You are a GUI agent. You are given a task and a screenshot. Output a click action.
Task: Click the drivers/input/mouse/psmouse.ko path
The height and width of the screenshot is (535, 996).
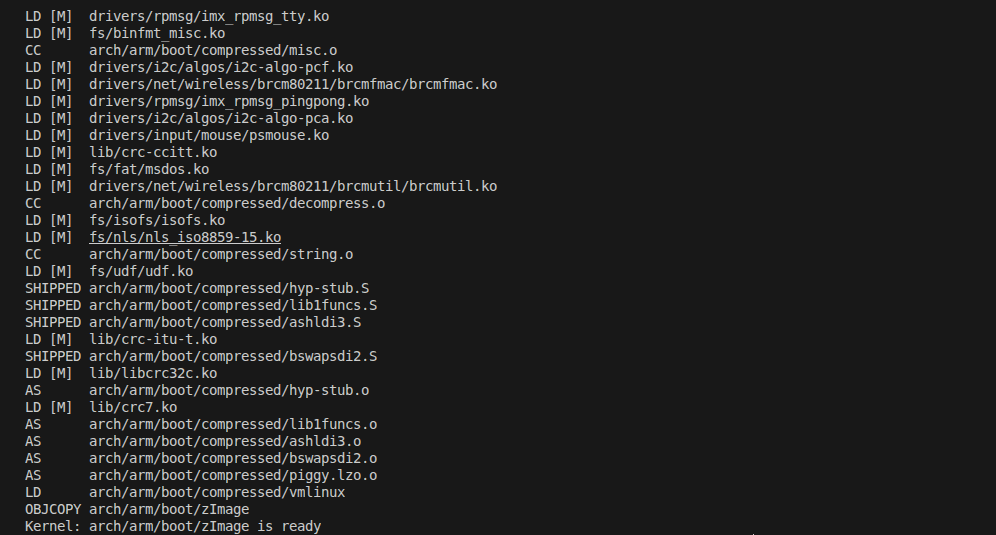[208, 135]
